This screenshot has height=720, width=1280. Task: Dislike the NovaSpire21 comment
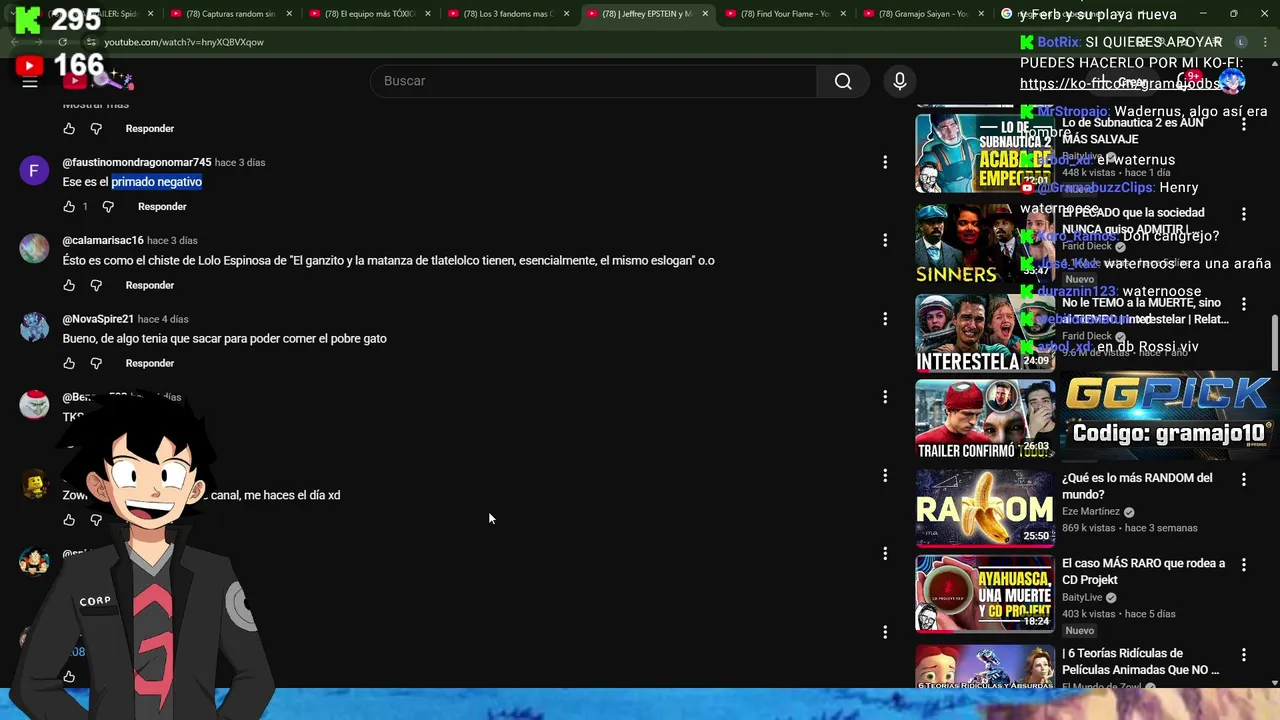[96, 364]
